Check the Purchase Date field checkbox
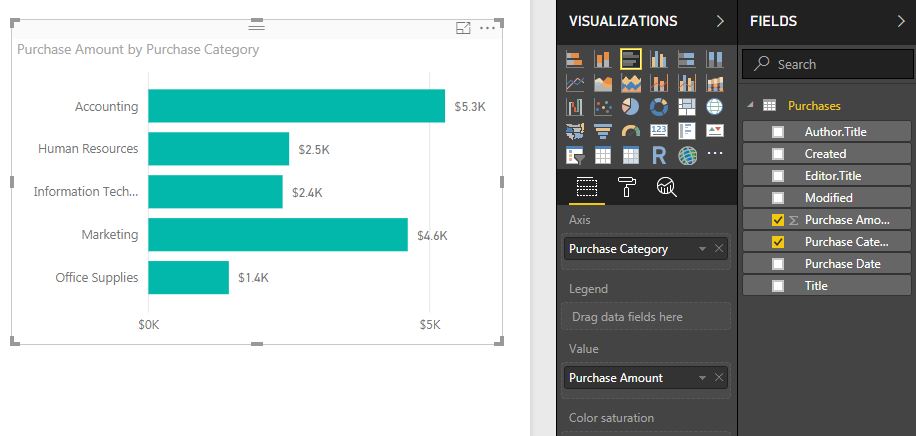 (778, 264)
